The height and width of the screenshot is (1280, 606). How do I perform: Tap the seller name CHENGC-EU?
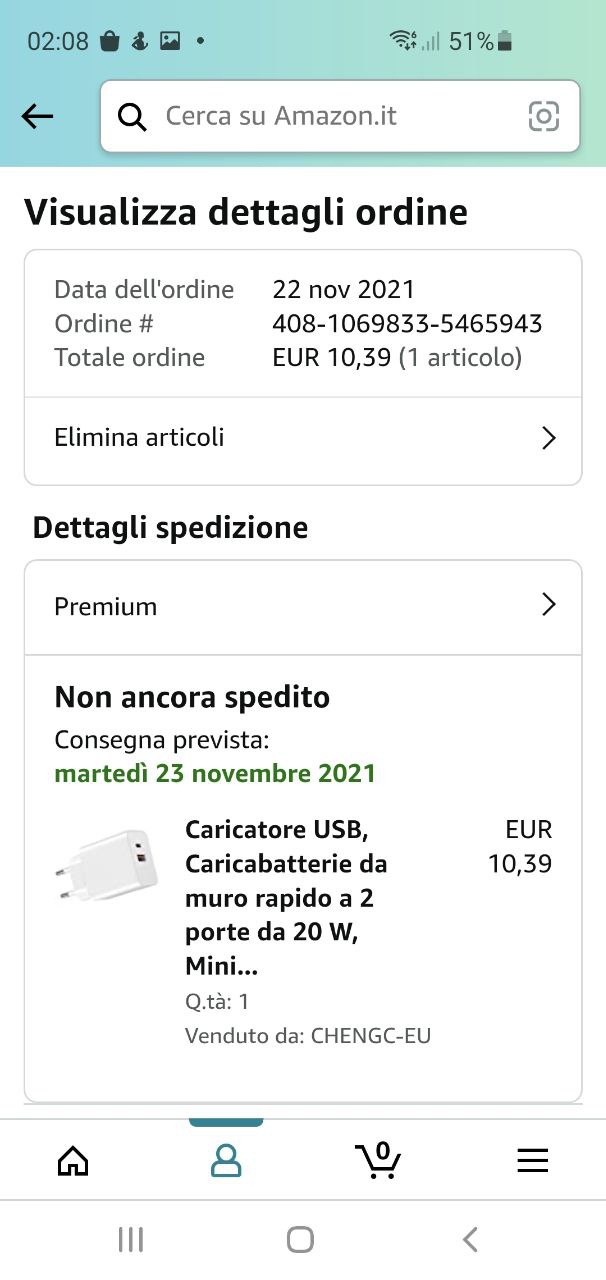[x=370, y=1036]
